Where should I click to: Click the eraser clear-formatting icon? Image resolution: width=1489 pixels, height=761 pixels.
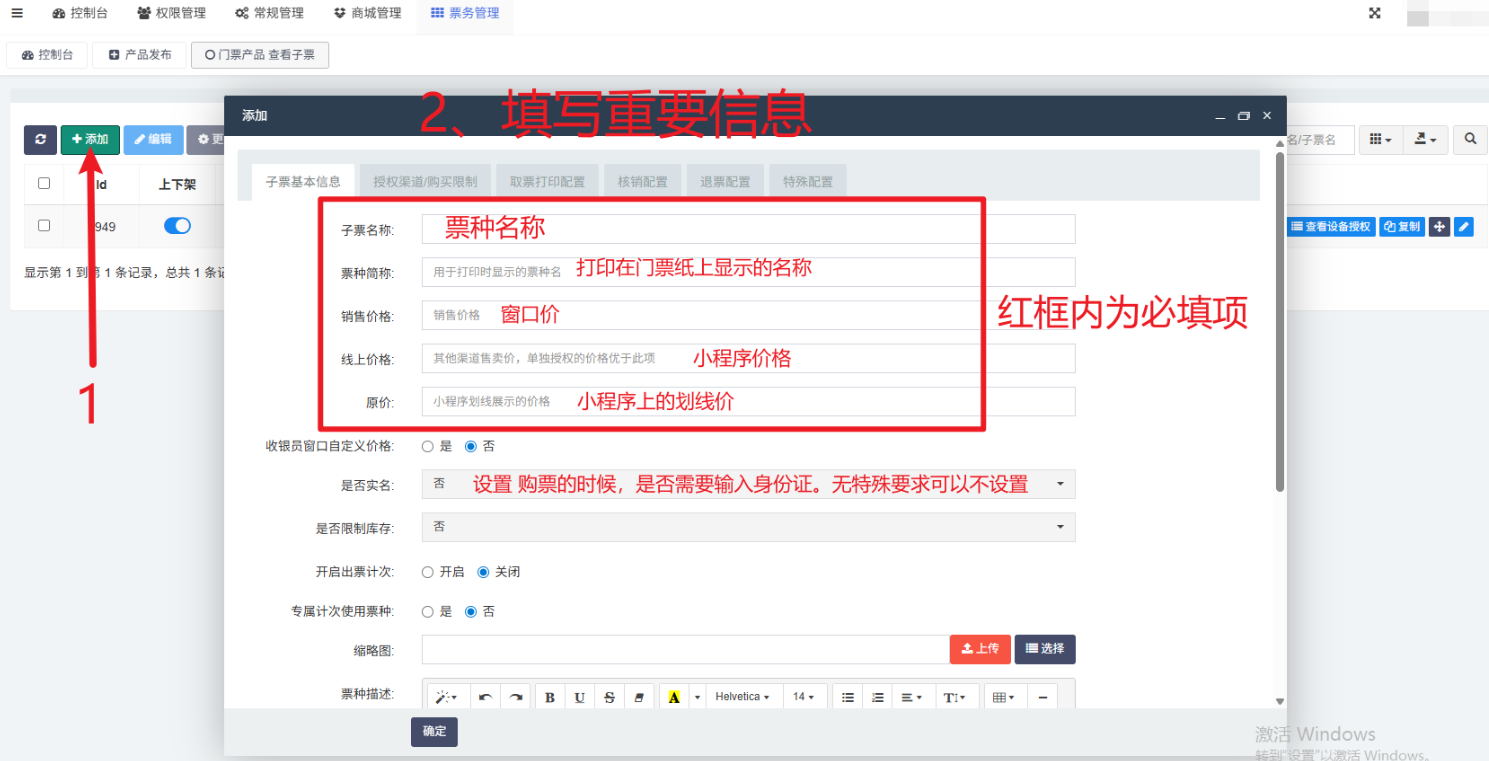[x=640, y=697]
